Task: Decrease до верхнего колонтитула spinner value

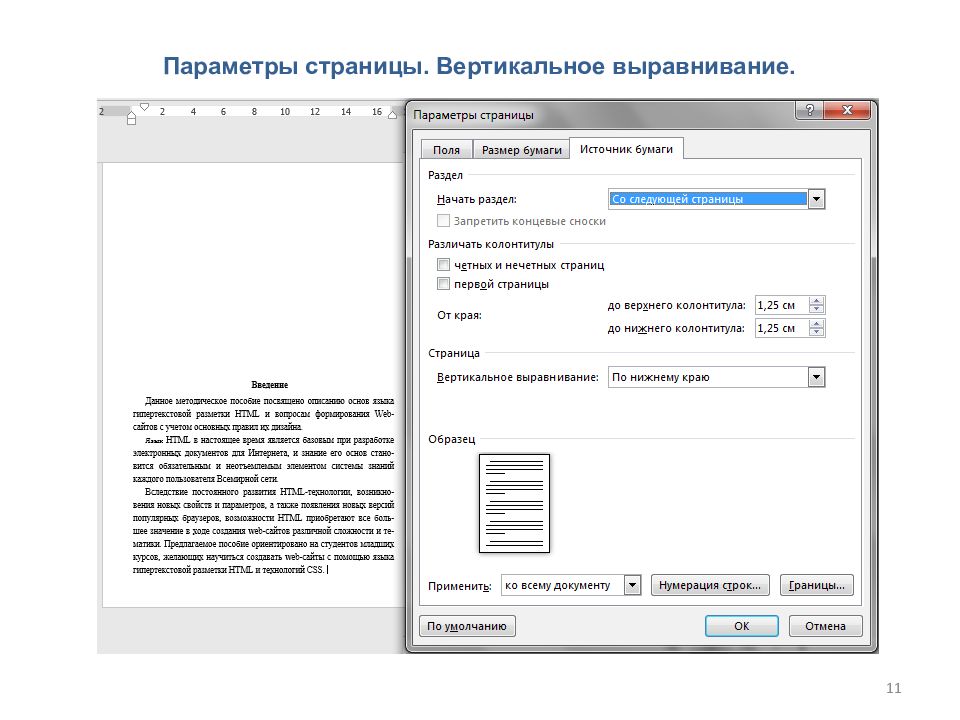Action: 817,310
